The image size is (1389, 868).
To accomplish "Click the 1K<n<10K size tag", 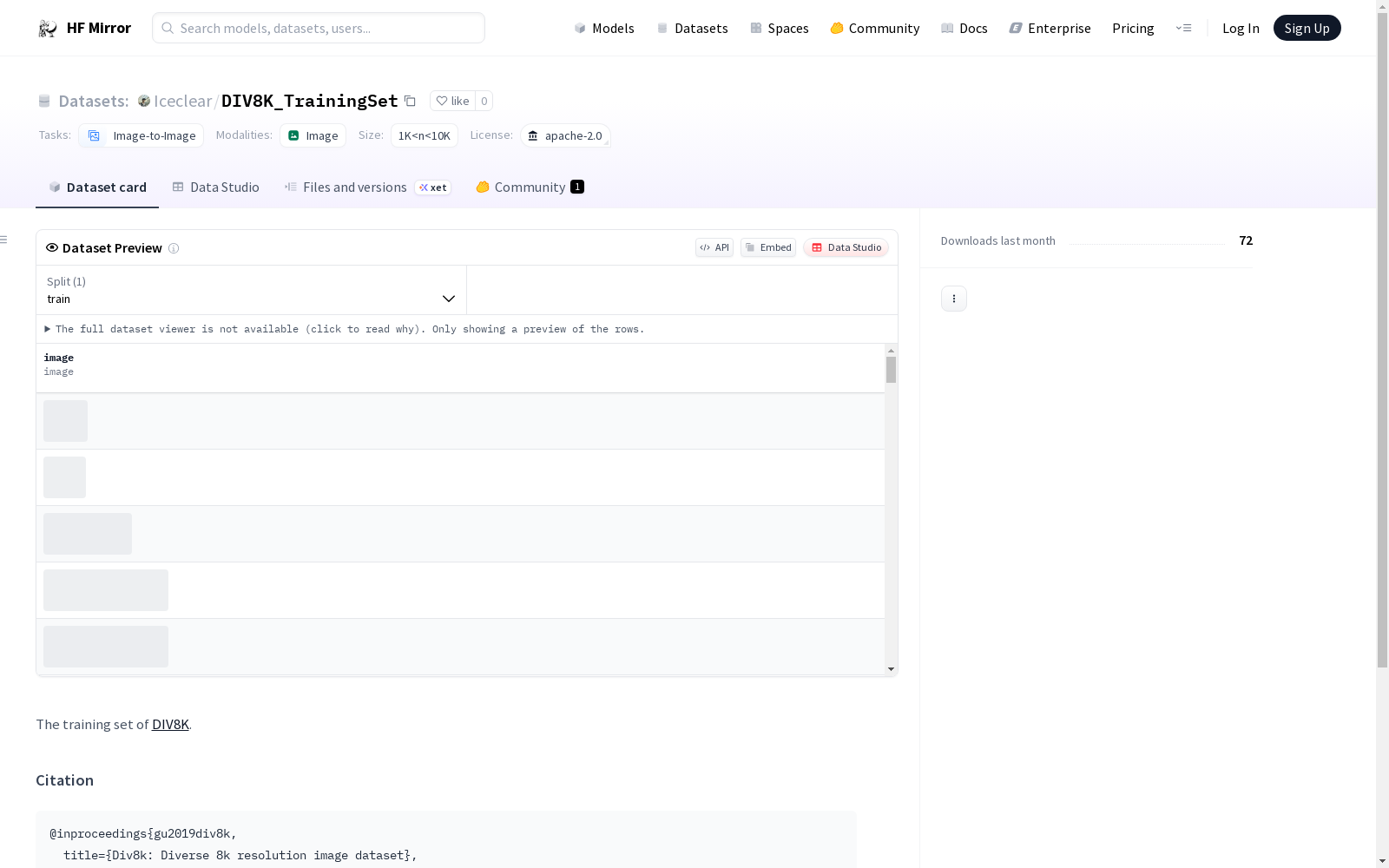I will tap(424, 135).
